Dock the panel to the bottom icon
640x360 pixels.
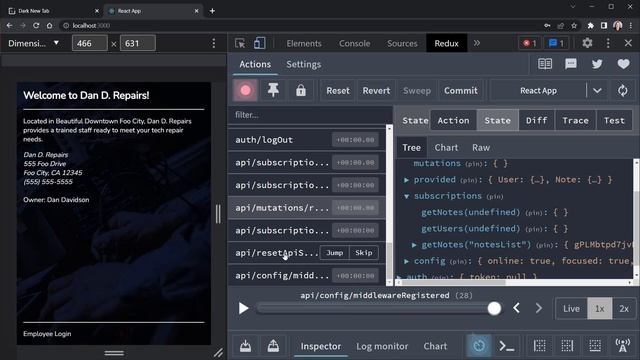(x=595, y=346)
